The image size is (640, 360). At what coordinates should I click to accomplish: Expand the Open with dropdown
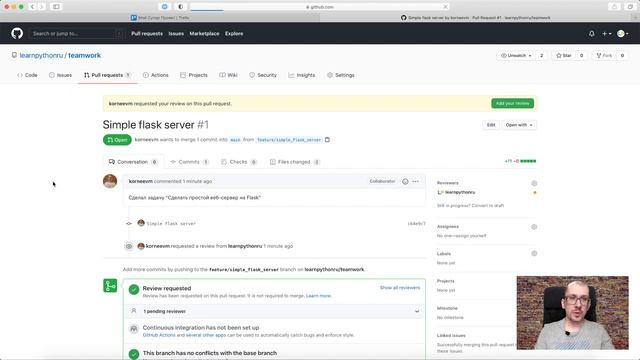(519, 125)
